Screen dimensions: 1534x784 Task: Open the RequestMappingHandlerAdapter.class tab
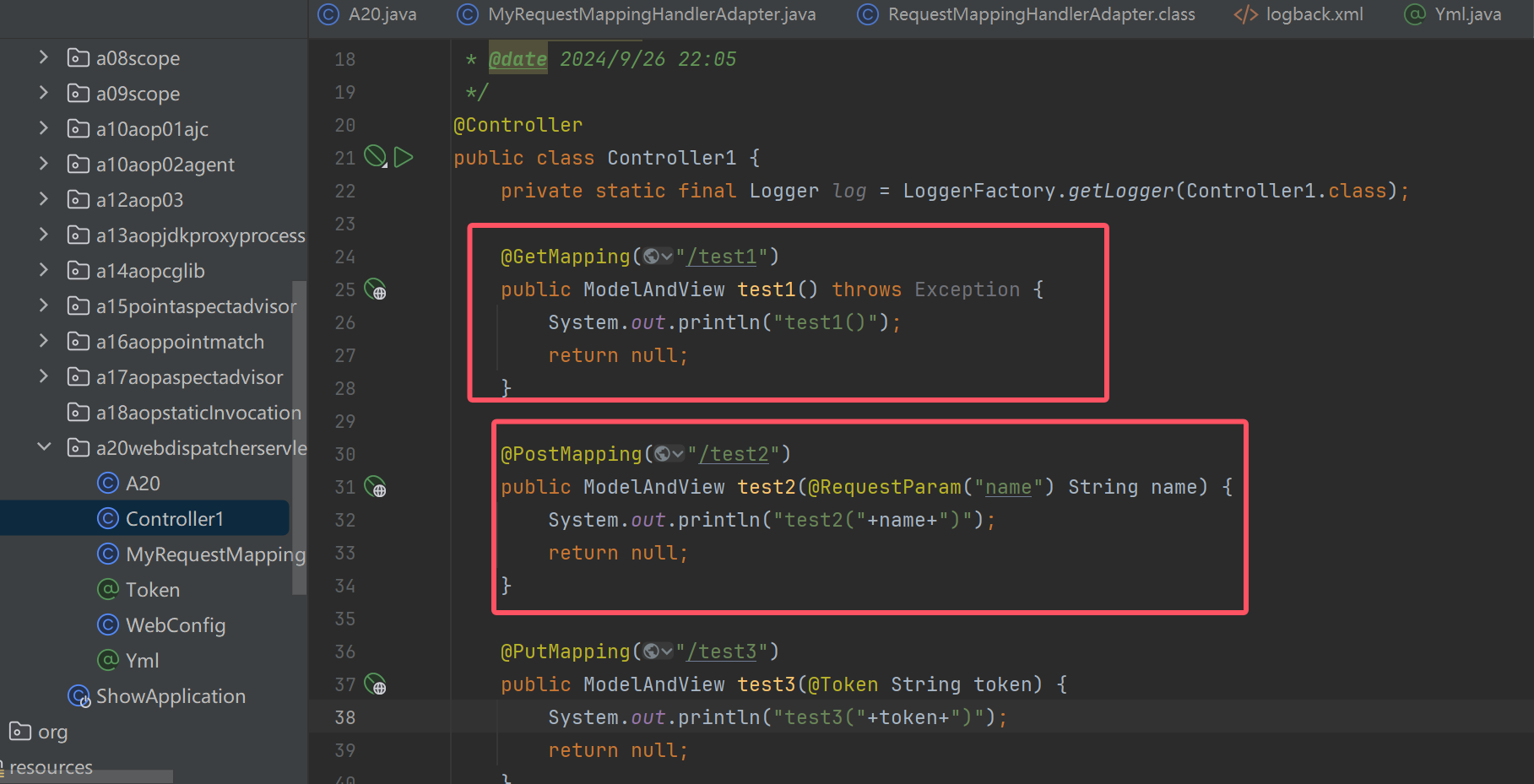(x=1027, y=14)
